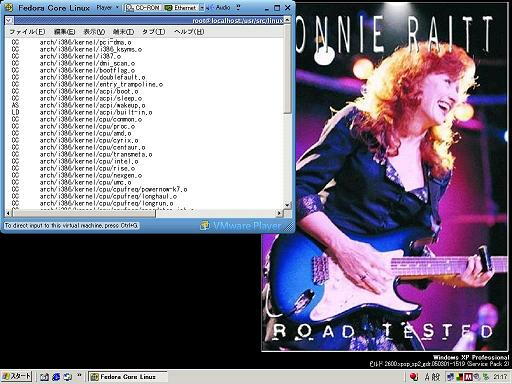Screen dimensions: 512x384
Task: Open the 編集(E) menu
Action: click(x=64, y=32)
